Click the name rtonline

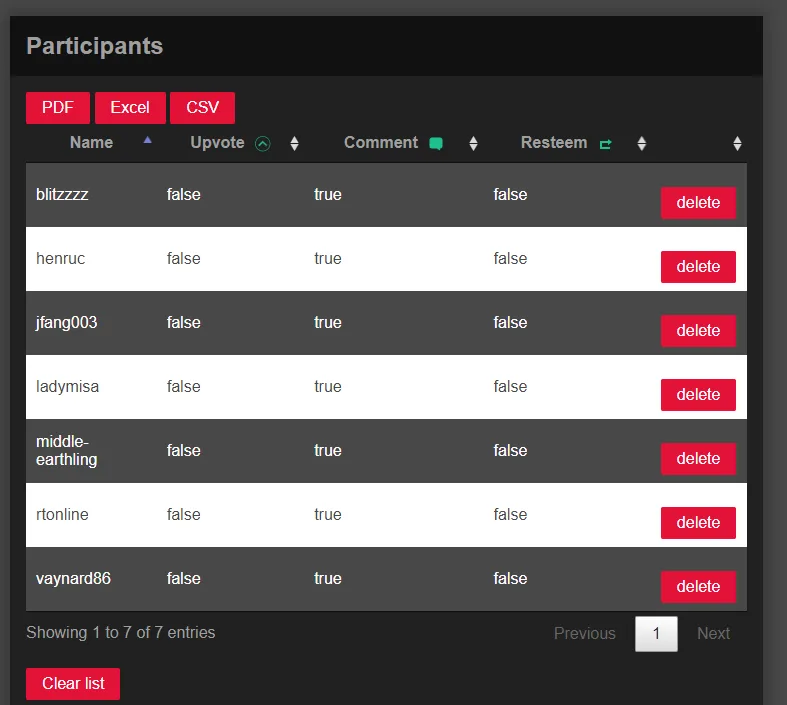[62, 515]
